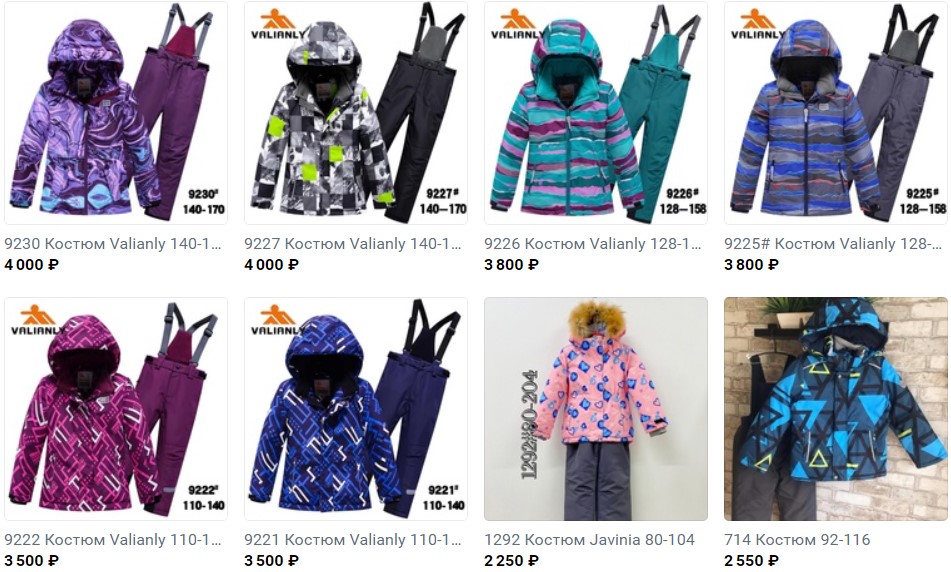
Task: Click the 9230 Костюм Valianly title link
Action: tap(113, 244)
